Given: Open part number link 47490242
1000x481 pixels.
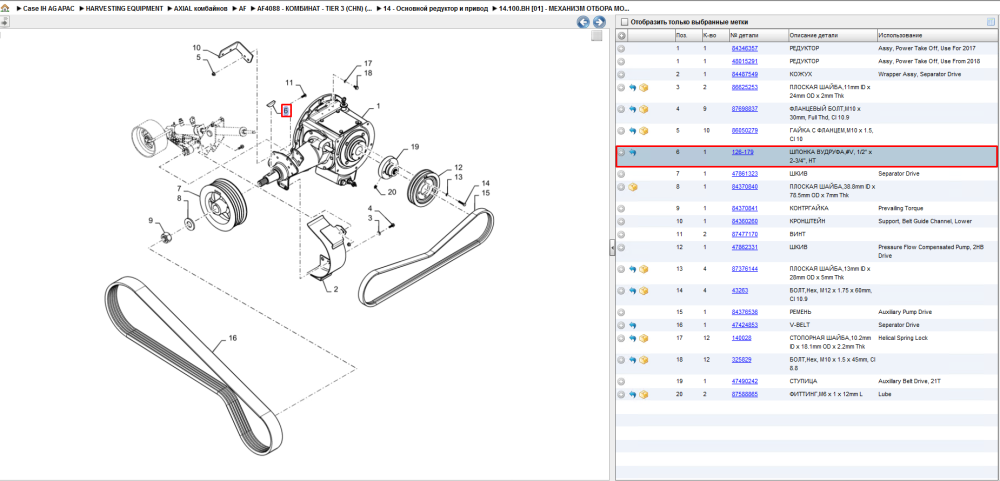Looking at the screenshot, I should tap(744, 381).
